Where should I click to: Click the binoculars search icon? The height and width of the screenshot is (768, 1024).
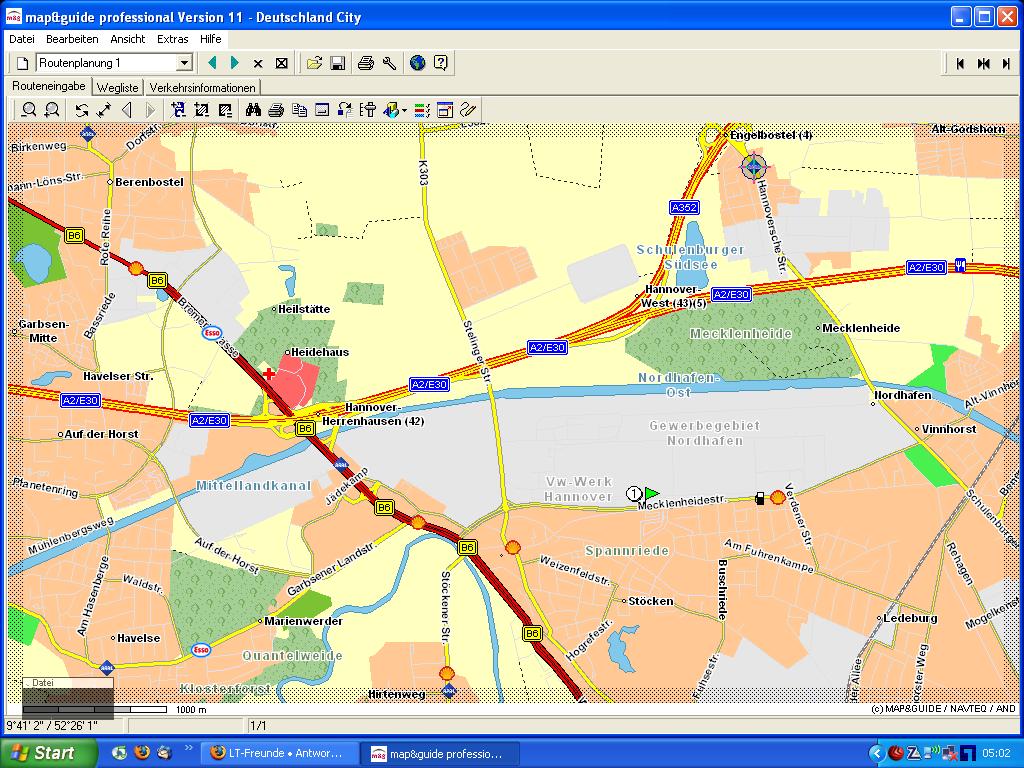(253, 110)
